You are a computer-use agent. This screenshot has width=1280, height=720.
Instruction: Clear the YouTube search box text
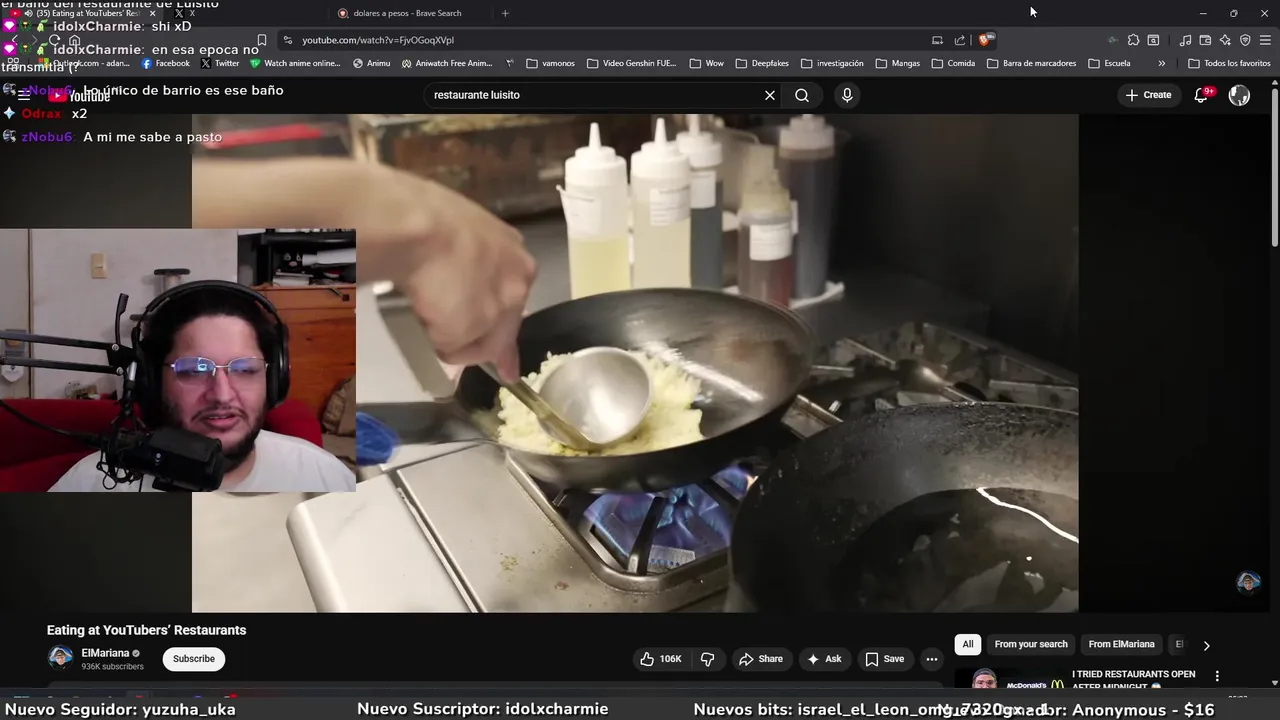(x=770, y=95)
